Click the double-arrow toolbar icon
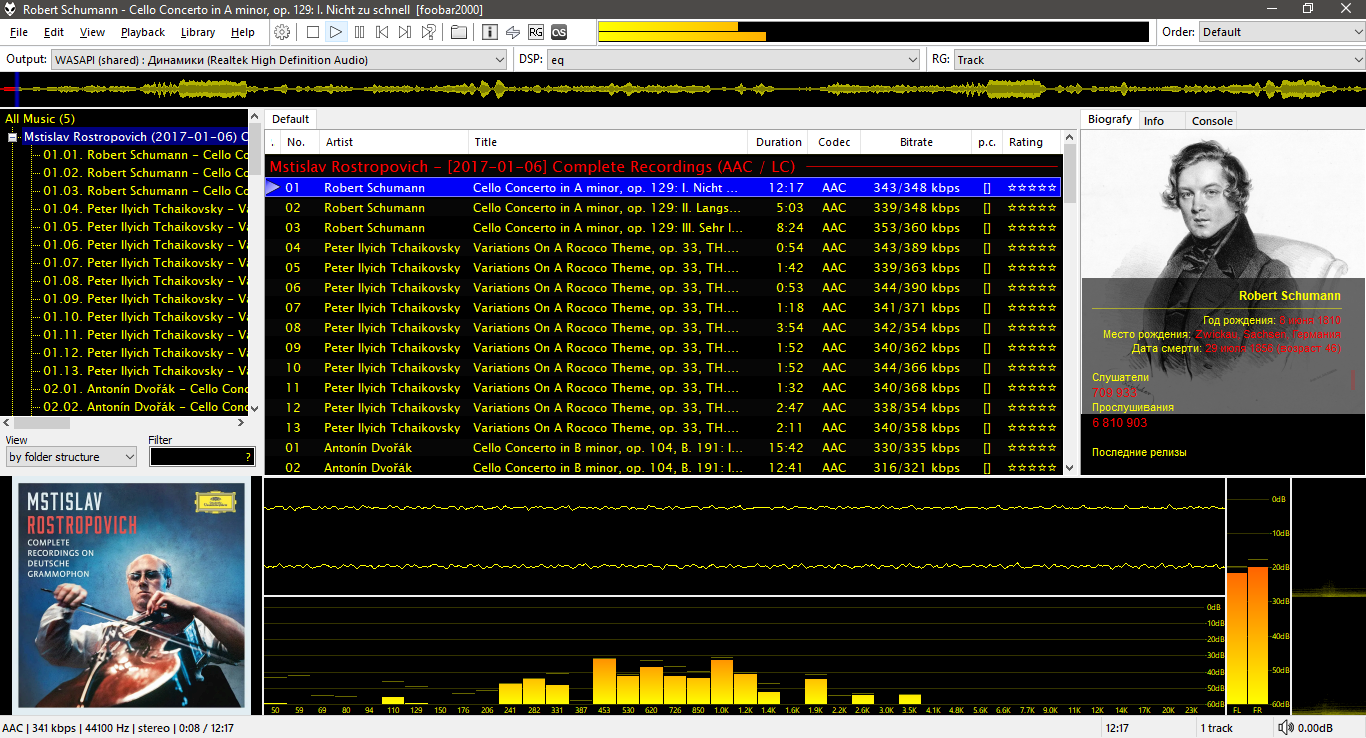This screenshot has height=738, width=1366. click(513, 32)
